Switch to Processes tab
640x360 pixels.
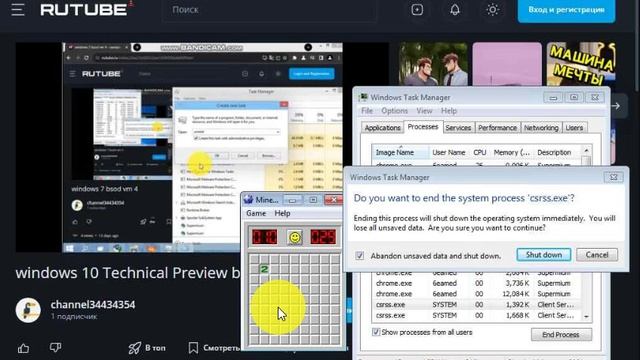coord(423,127)
